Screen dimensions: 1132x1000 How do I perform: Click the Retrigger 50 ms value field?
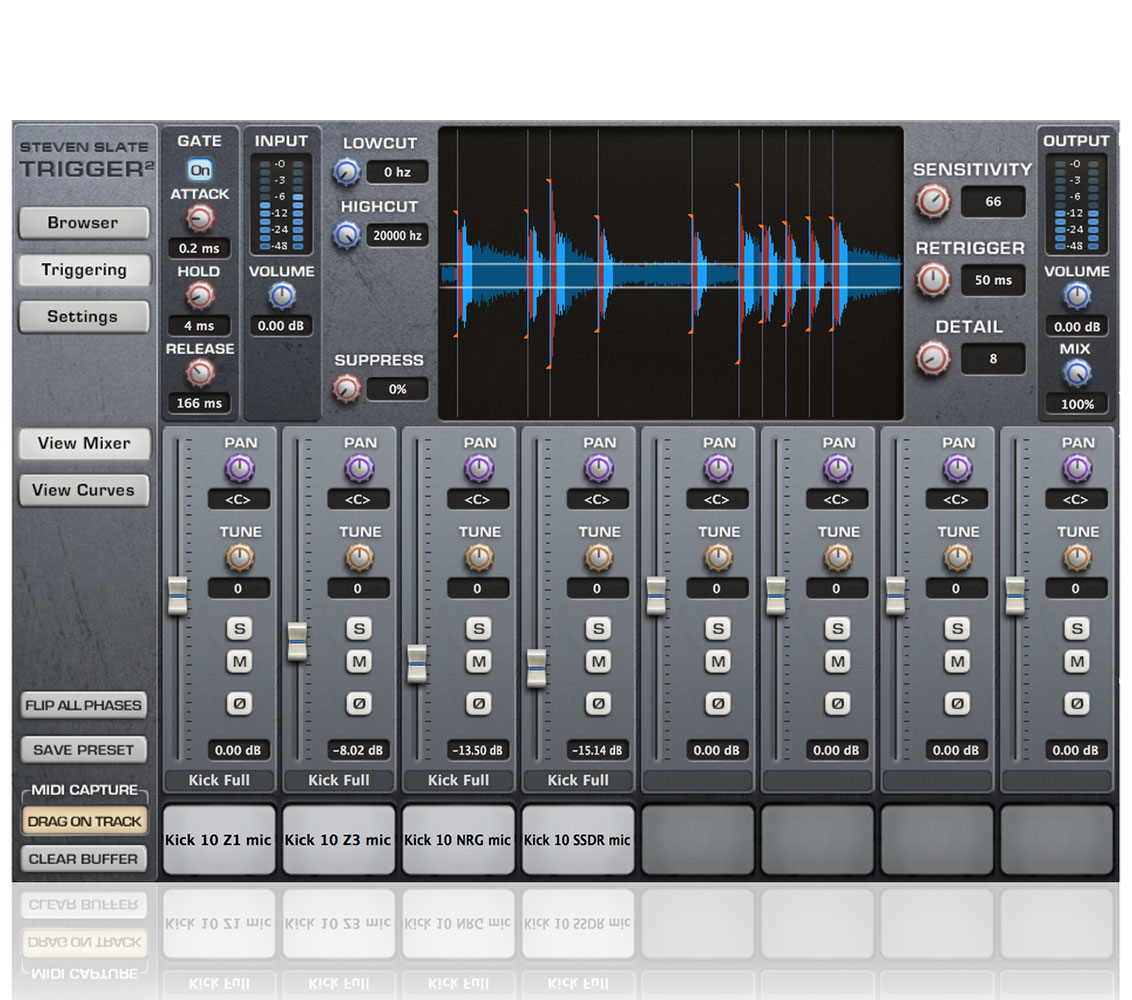[x=993, y=280]
